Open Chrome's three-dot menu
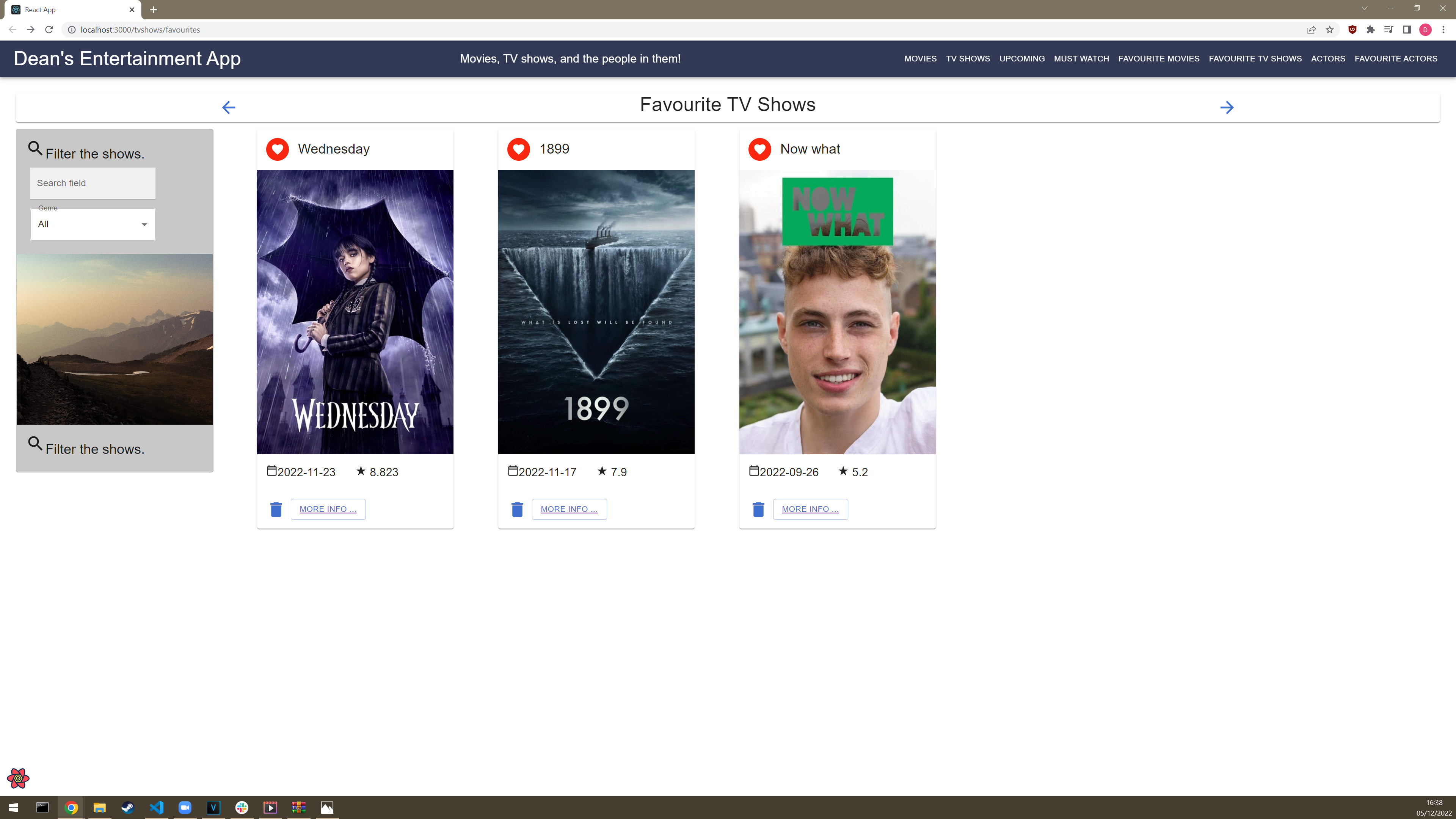1456x819 pixels. (1443, 30)
